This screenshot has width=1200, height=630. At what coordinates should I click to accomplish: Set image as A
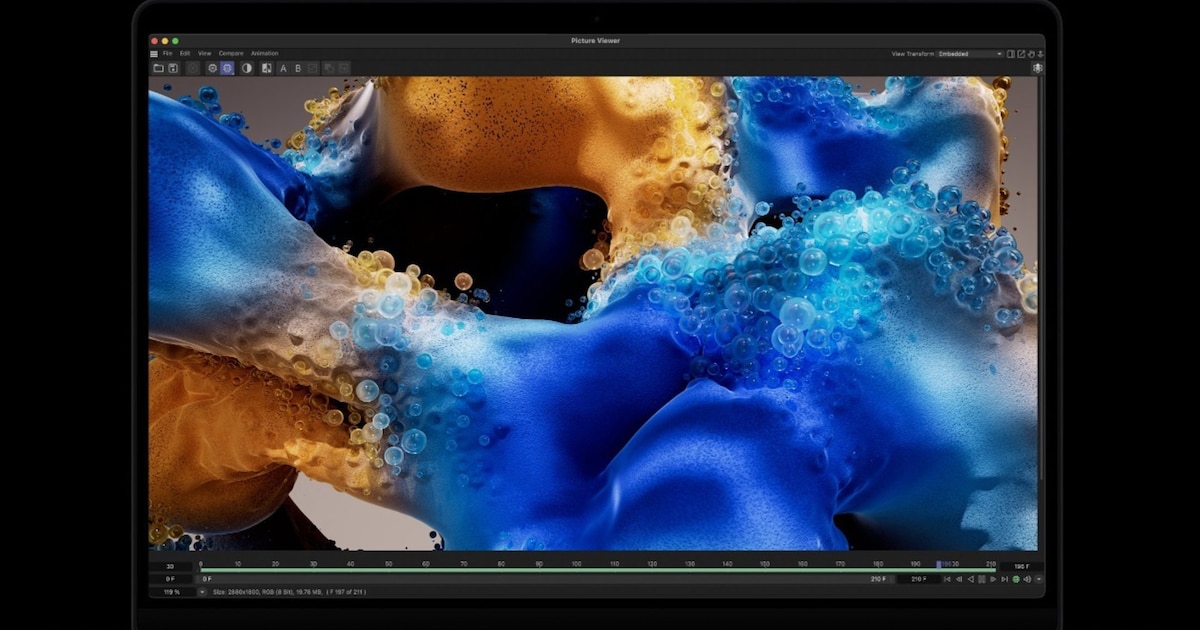(x=283, y=68)
